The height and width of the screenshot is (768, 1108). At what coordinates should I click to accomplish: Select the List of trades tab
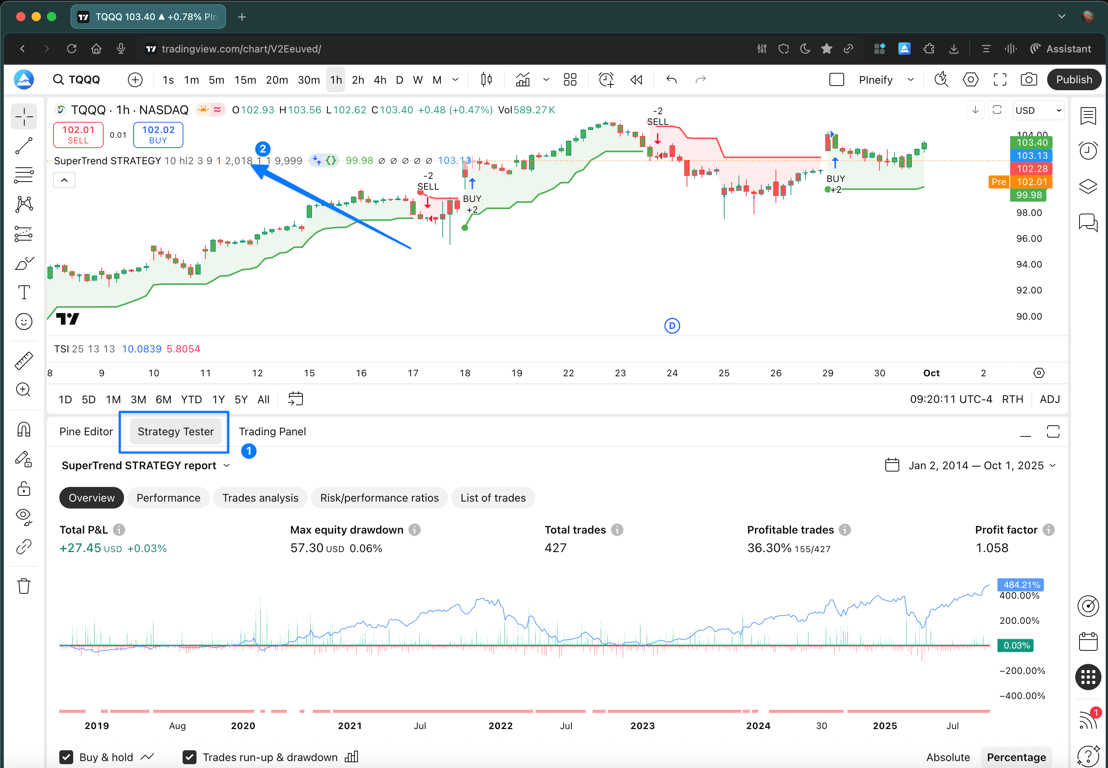click(x=493, y=498)
